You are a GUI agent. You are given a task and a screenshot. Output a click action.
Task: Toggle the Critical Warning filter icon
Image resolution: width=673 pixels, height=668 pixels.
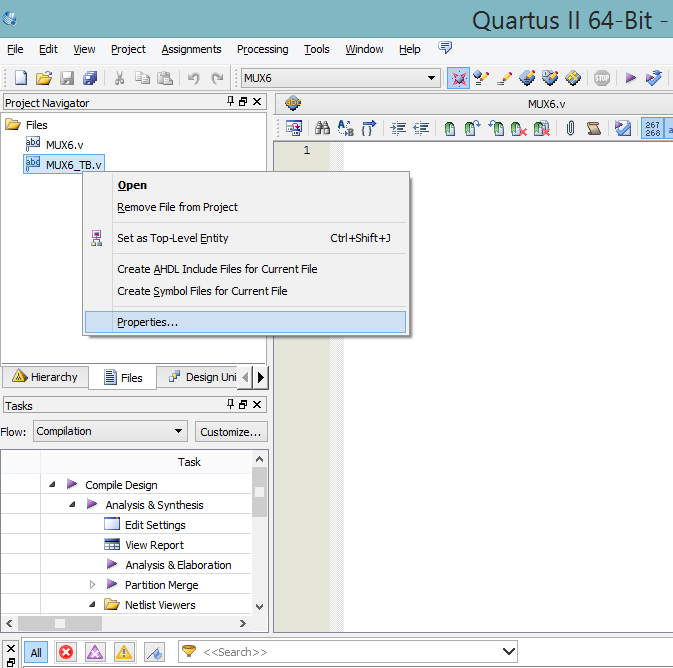(x=95, y=653)
